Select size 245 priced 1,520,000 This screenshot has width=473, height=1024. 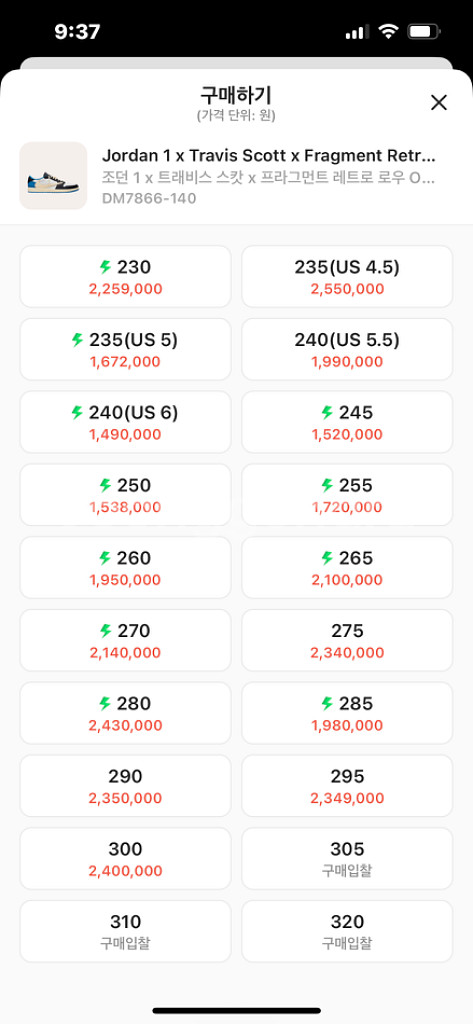point(347,422)
